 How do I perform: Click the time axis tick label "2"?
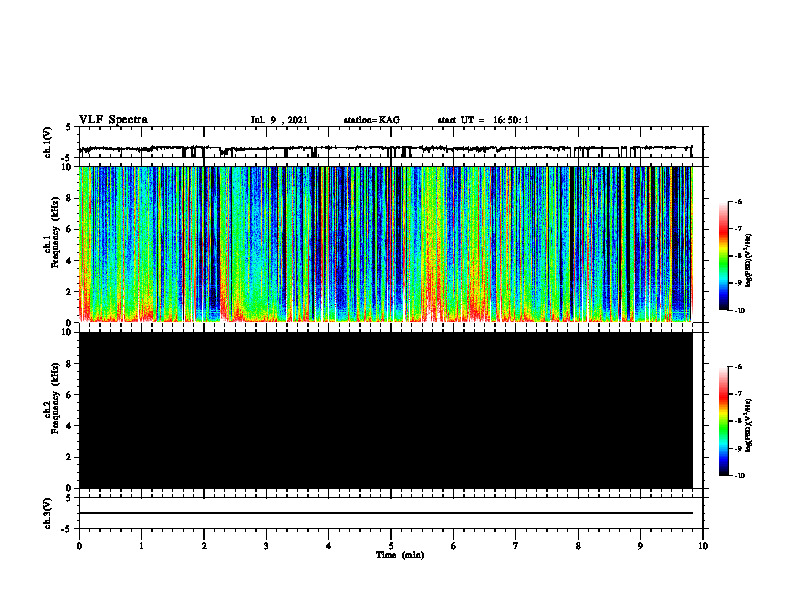pos(204,546)
